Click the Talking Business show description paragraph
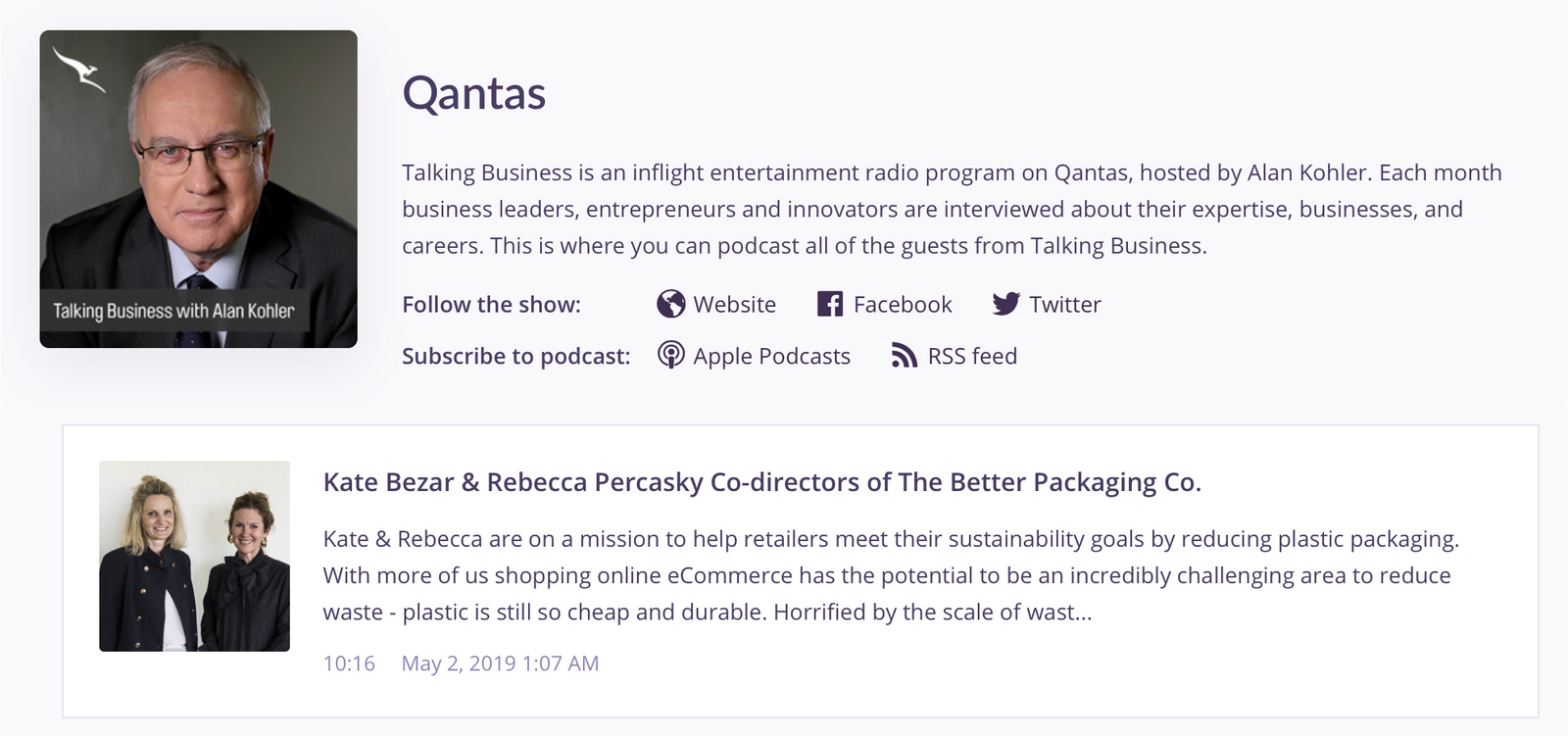This screenshot has width=1568, height=739. [951, 209]
